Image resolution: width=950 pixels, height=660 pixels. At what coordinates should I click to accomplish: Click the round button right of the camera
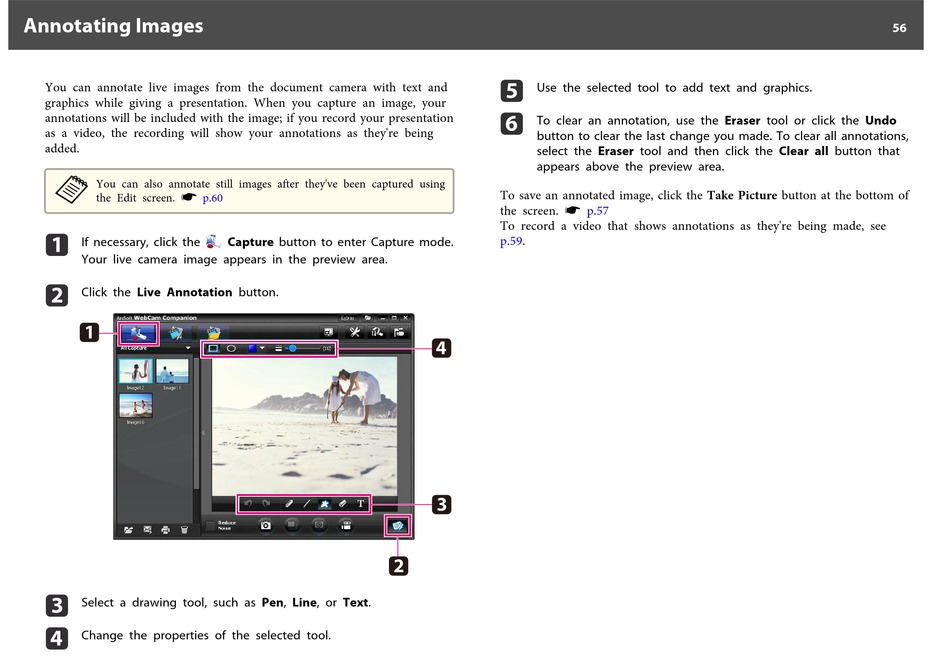(x=292, y=525)
